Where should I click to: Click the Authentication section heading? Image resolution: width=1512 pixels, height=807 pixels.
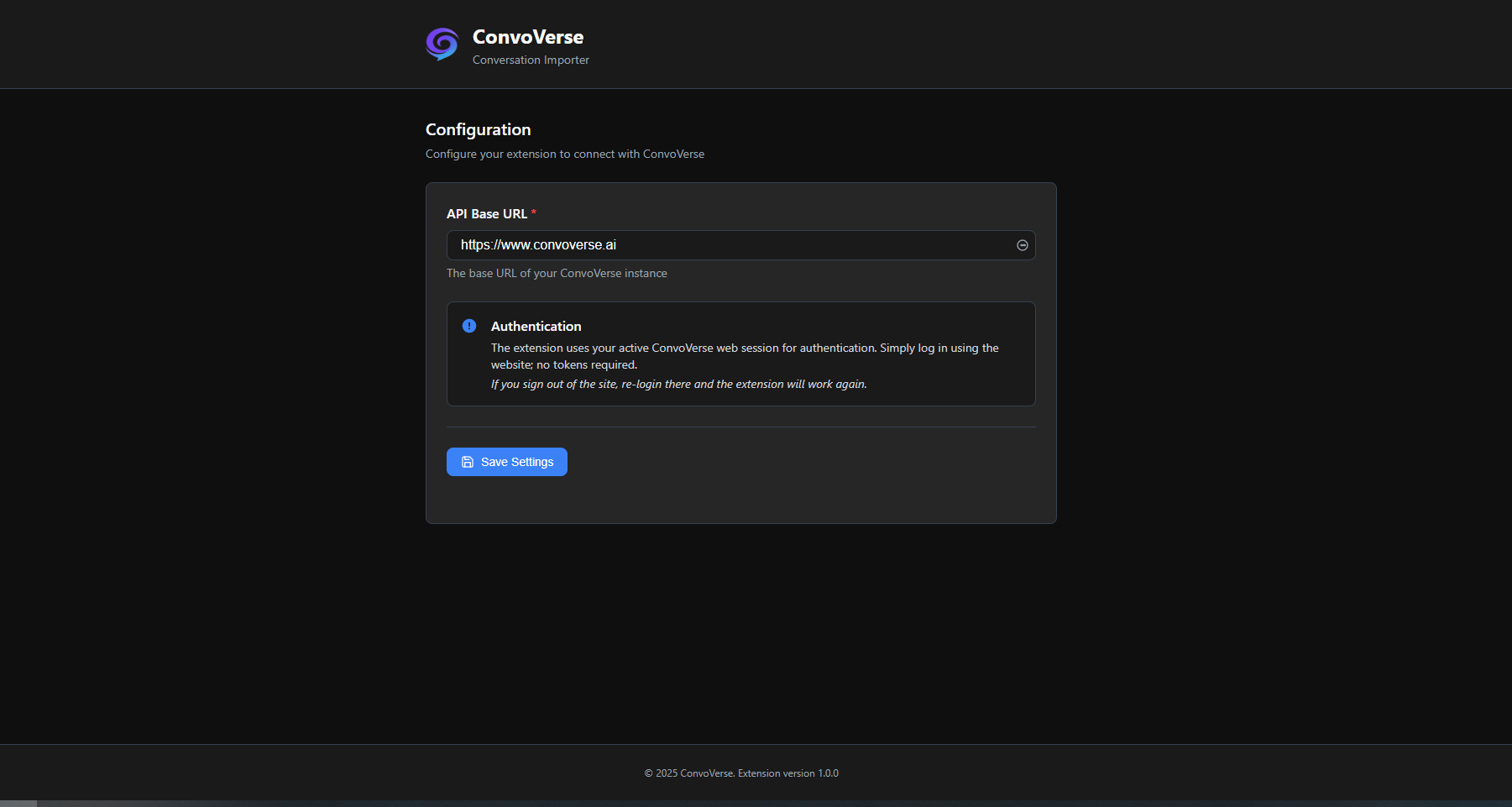coord(536,326)
